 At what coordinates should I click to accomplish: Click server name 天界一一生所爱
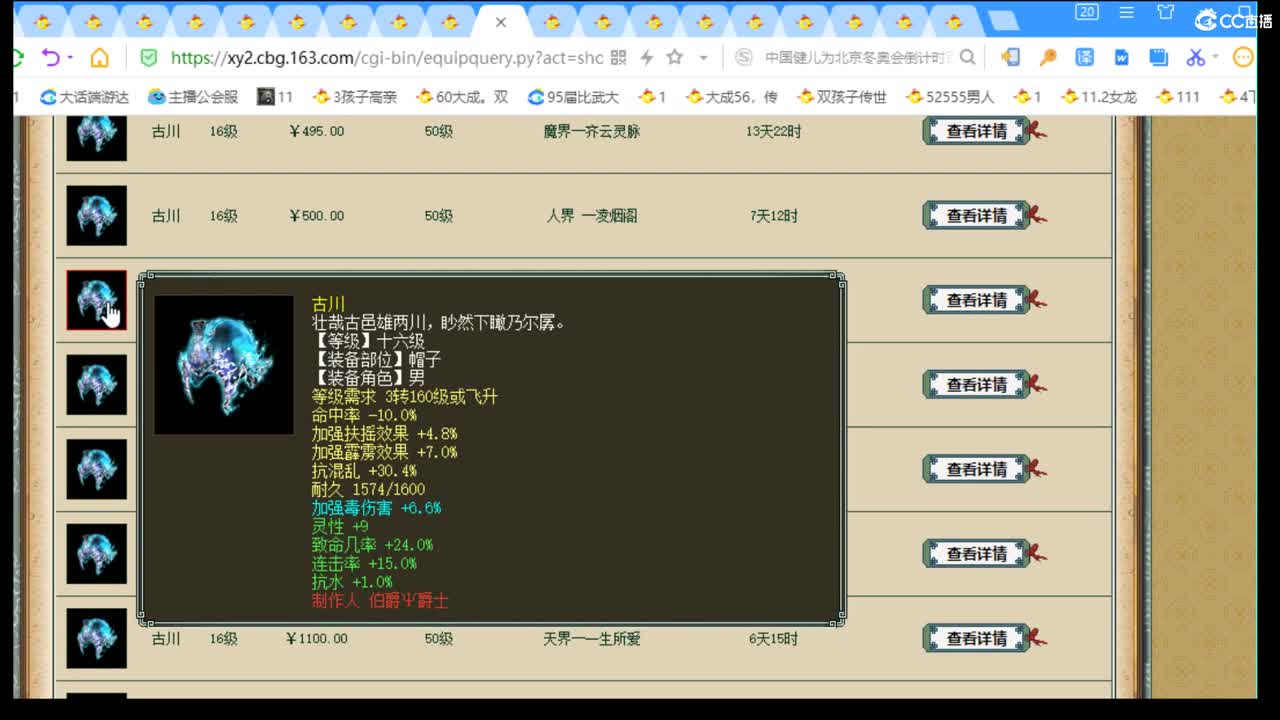coord(592,638)
